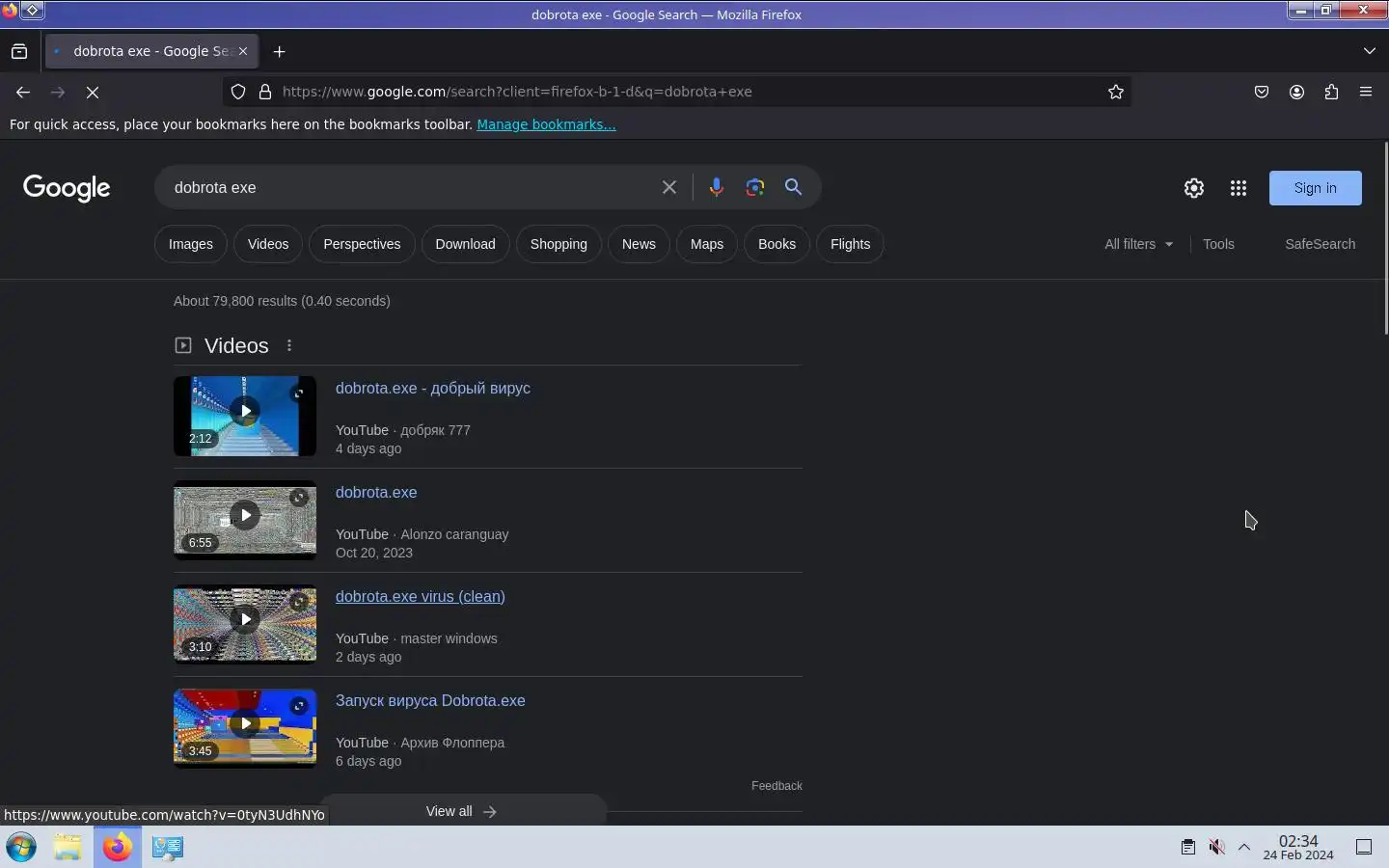Filter results by News
Screen dimensions: 1389x868
639,244
